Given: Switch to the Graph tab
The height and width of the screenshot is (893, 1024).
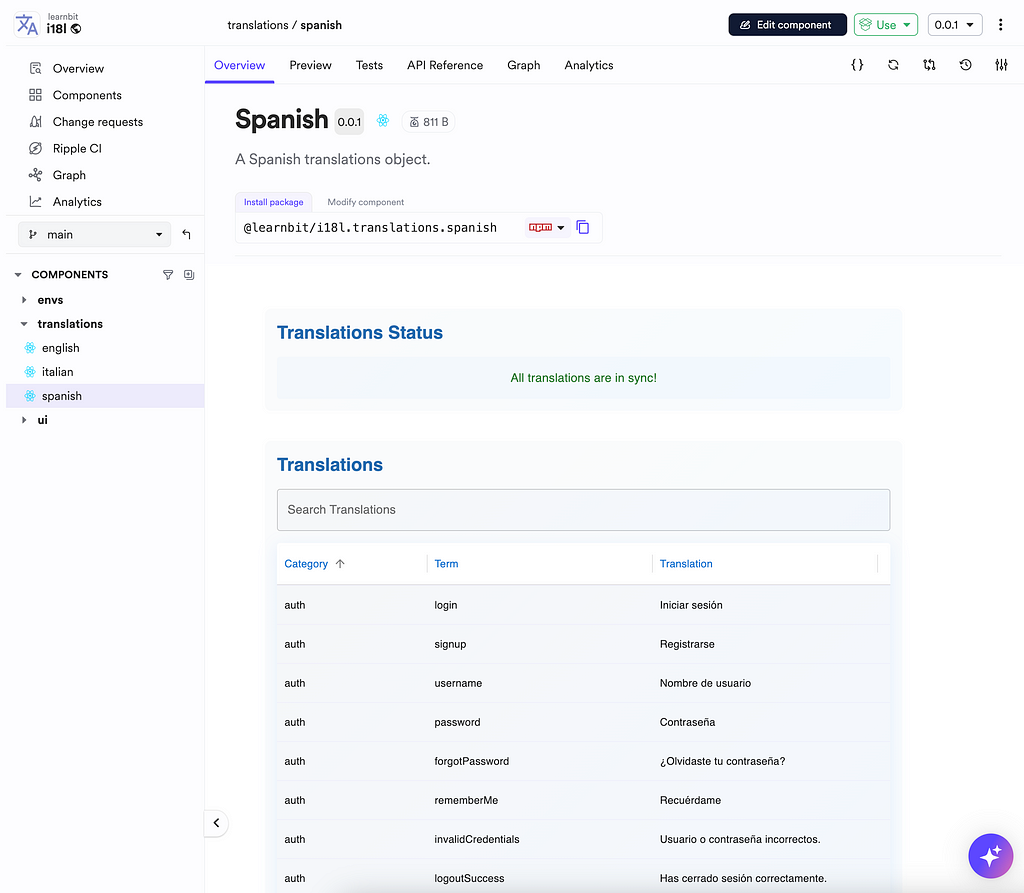Looking at the screenshot, I should point(524,65).
